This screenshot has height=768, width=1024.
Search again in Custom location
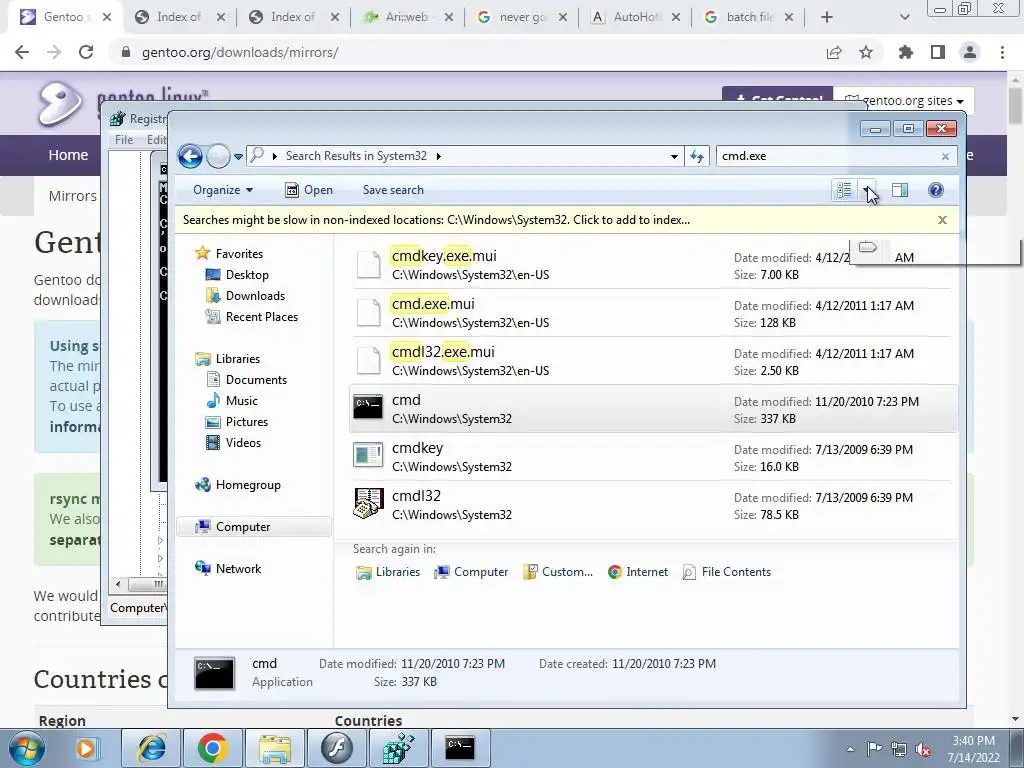click(x=558, y=572)
